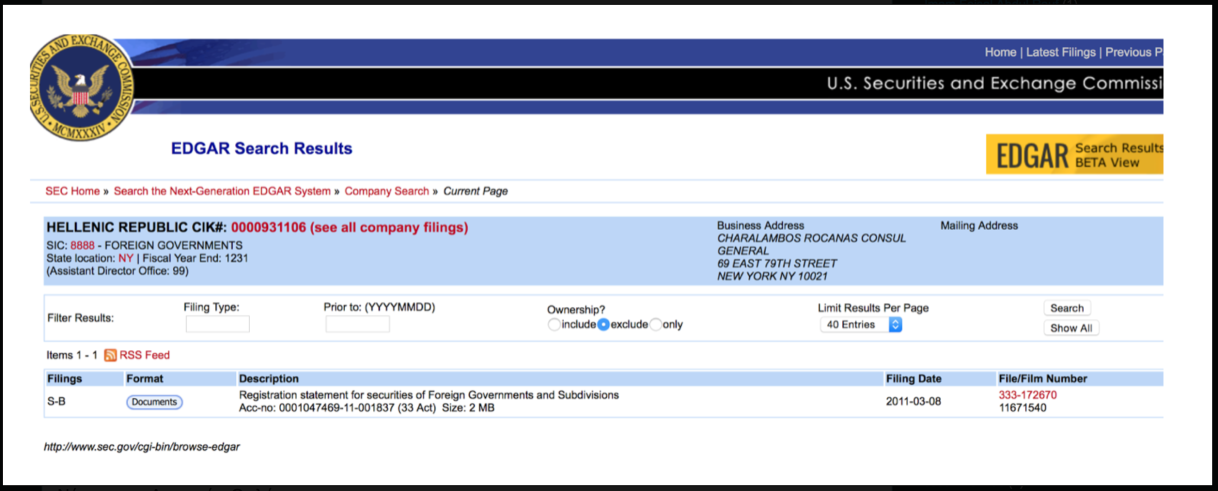Select the filing date 2011-03-08
The width and height of the screenshot is (1218, 491).
(x=913, y=401)
